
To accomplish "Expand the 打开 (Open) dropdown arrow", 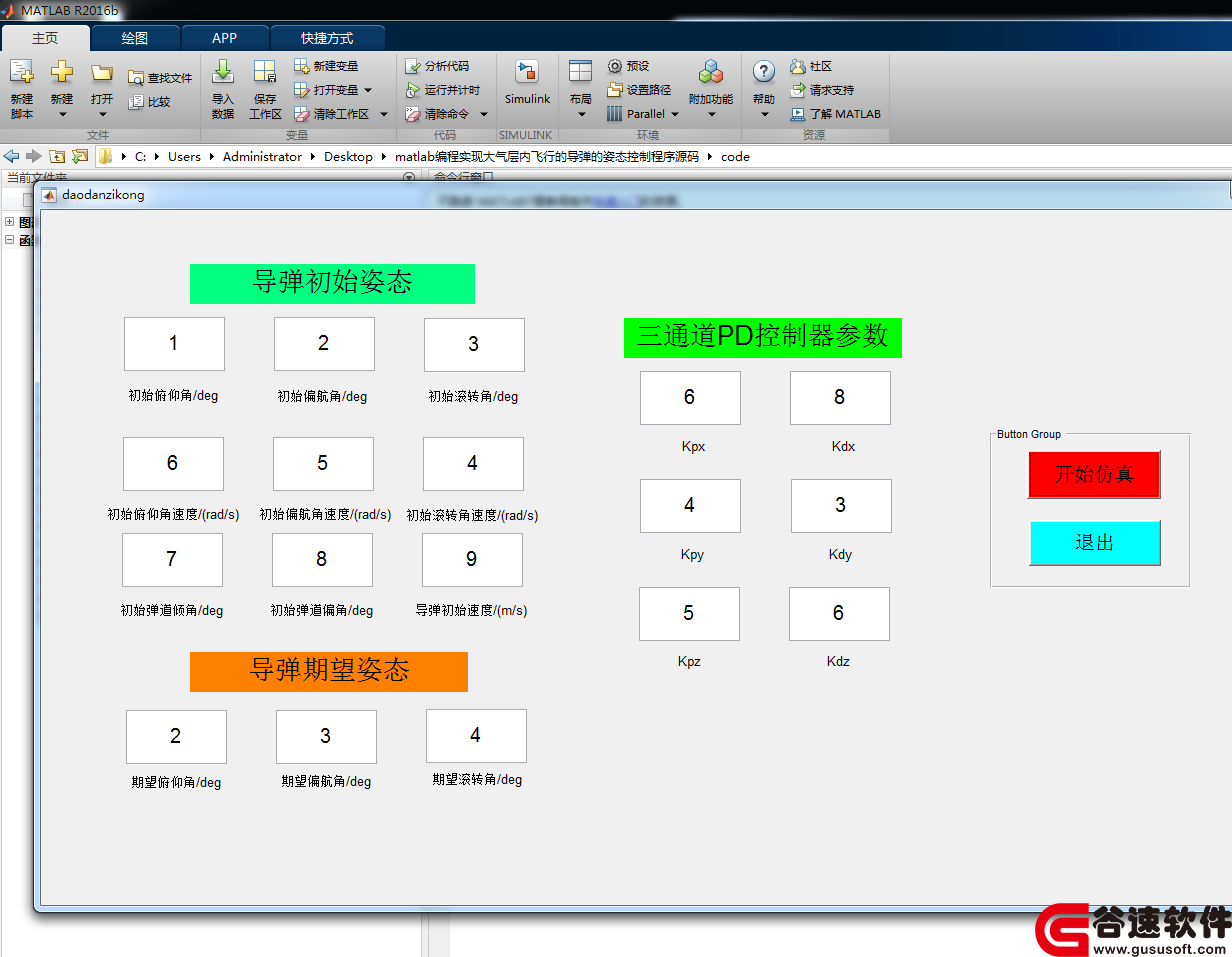I will click(102, 115).
